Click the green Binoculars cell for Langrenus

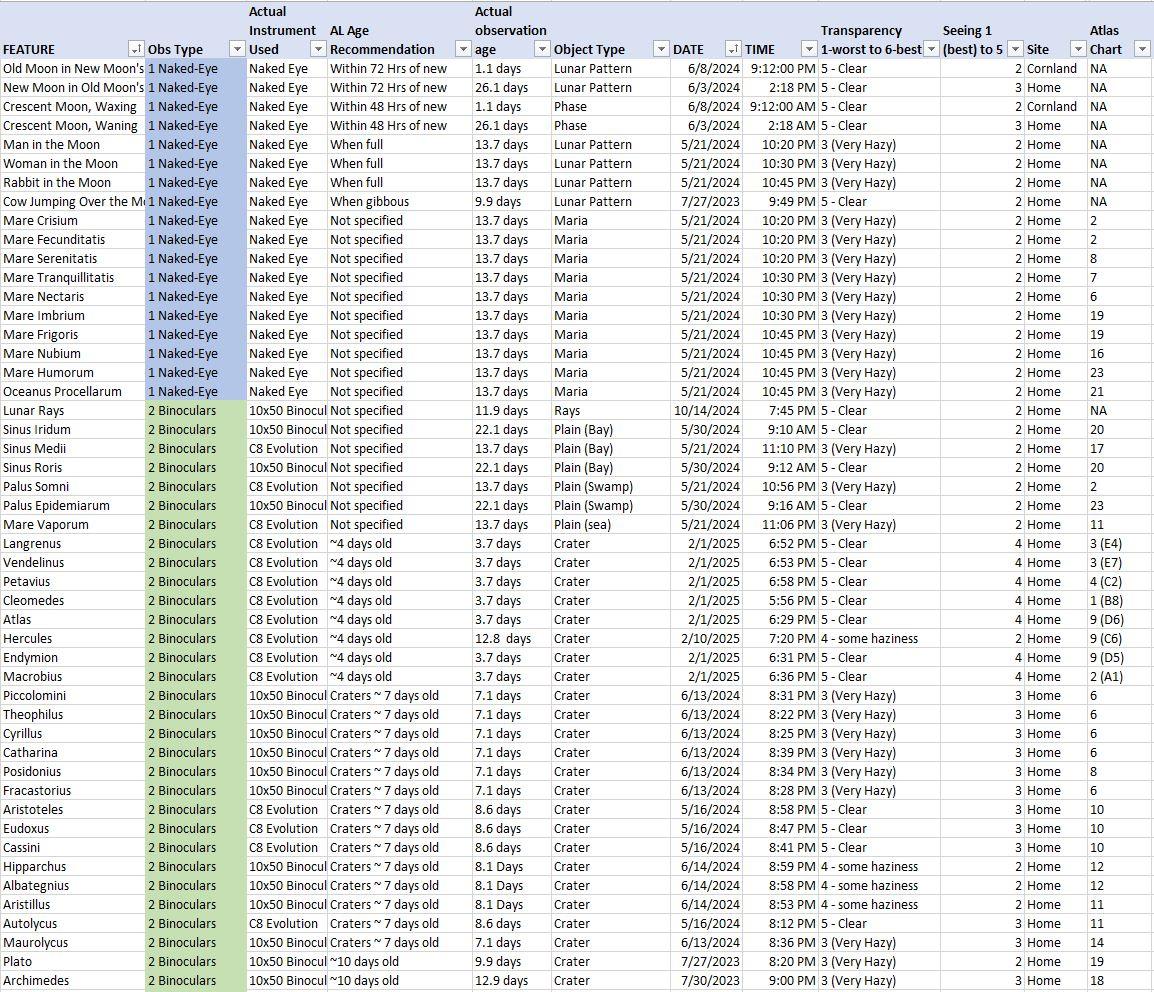(196, 544)
